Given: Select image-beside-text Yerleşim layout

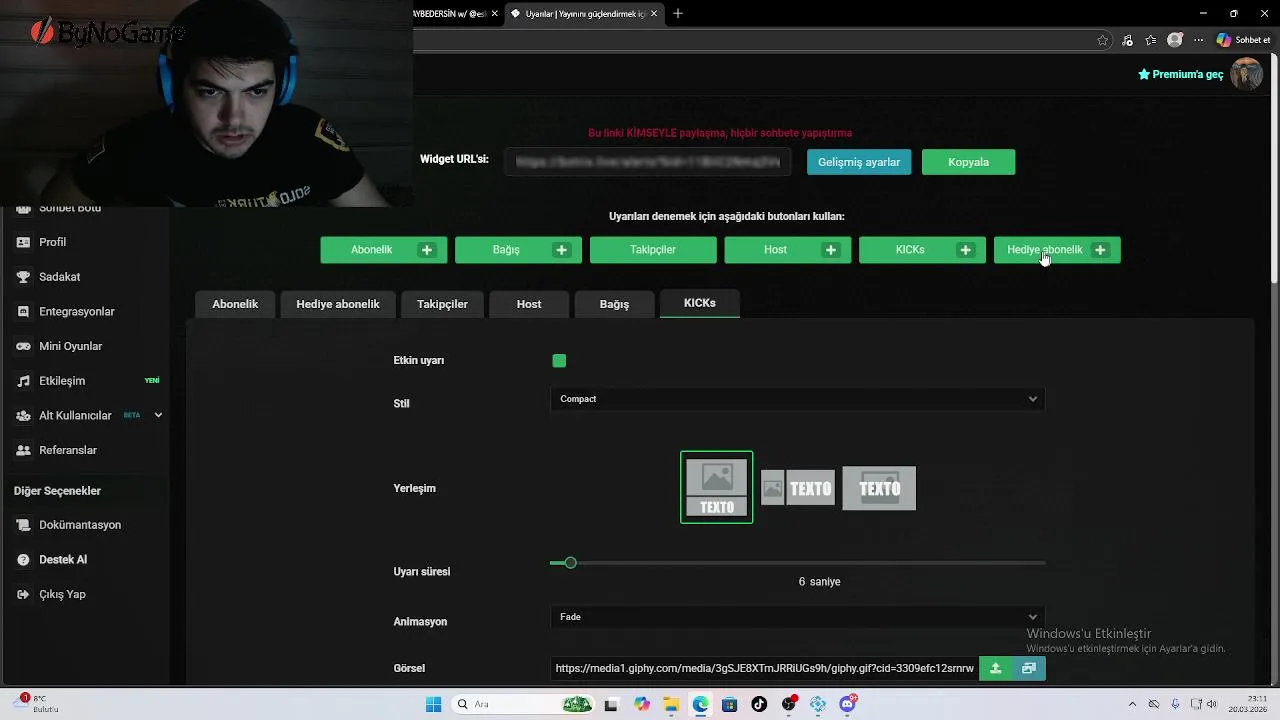Looking at the screenshot, I should click(798, 488).
